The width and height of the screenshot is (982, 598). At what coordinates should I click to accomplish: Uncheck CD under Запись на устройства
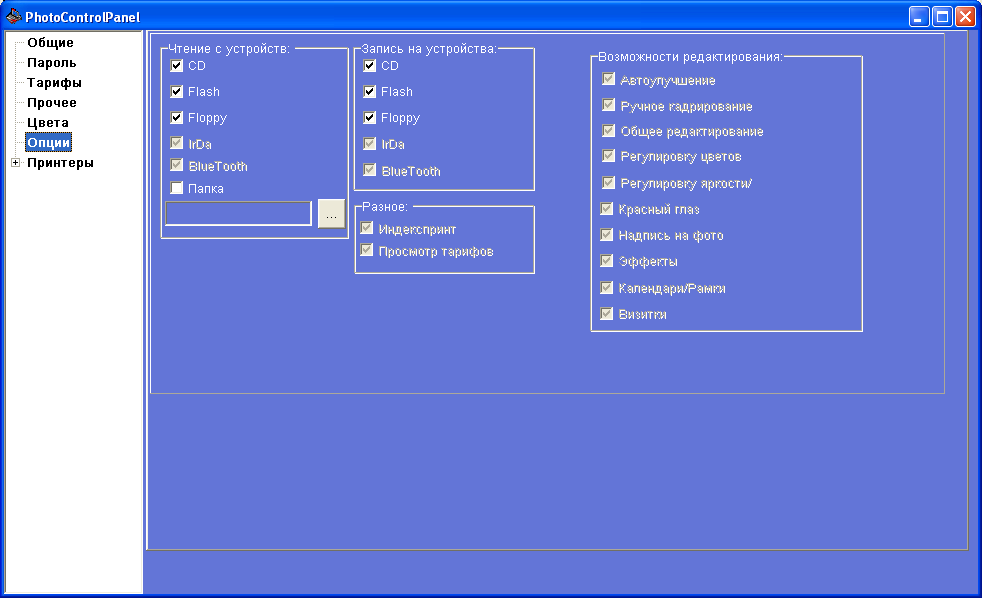(x=370, y=65)
